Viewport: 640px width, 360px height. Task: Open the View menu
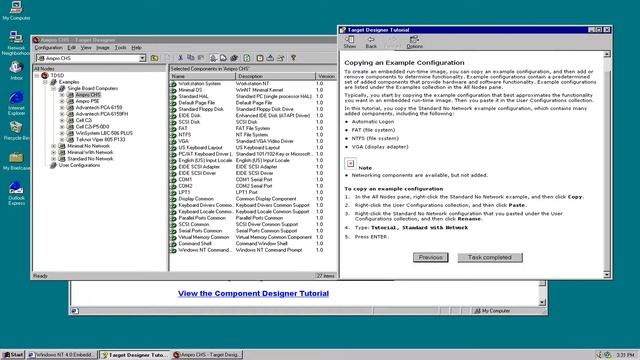tap(86, 48)
